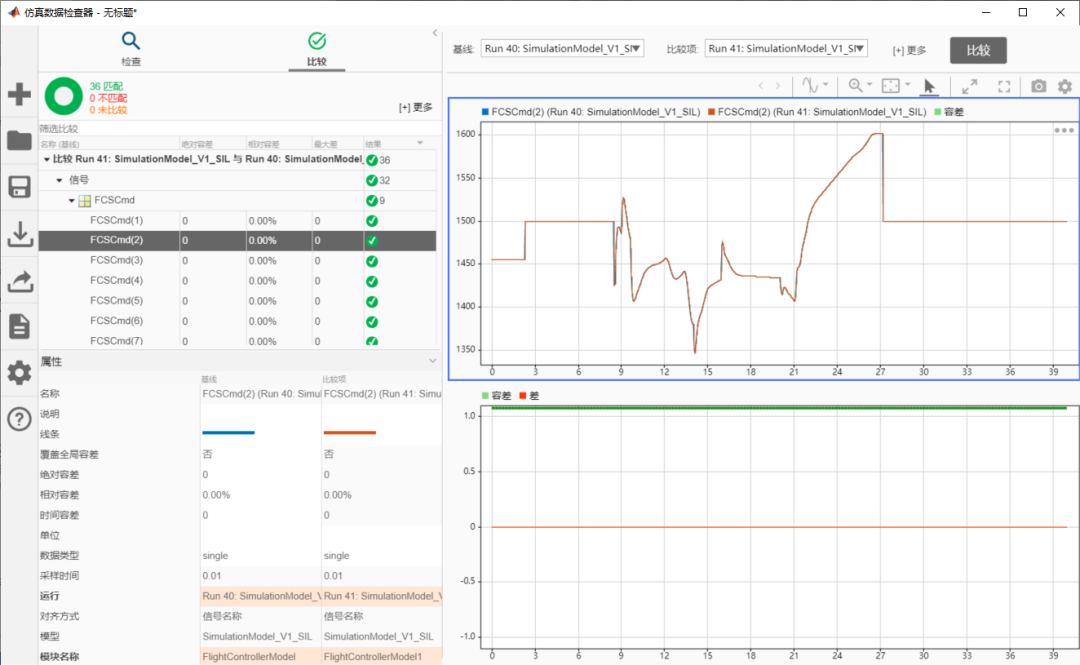Switch to the 检查 tab
Viewport: 1080px width, 665px height.
(131, 49)
